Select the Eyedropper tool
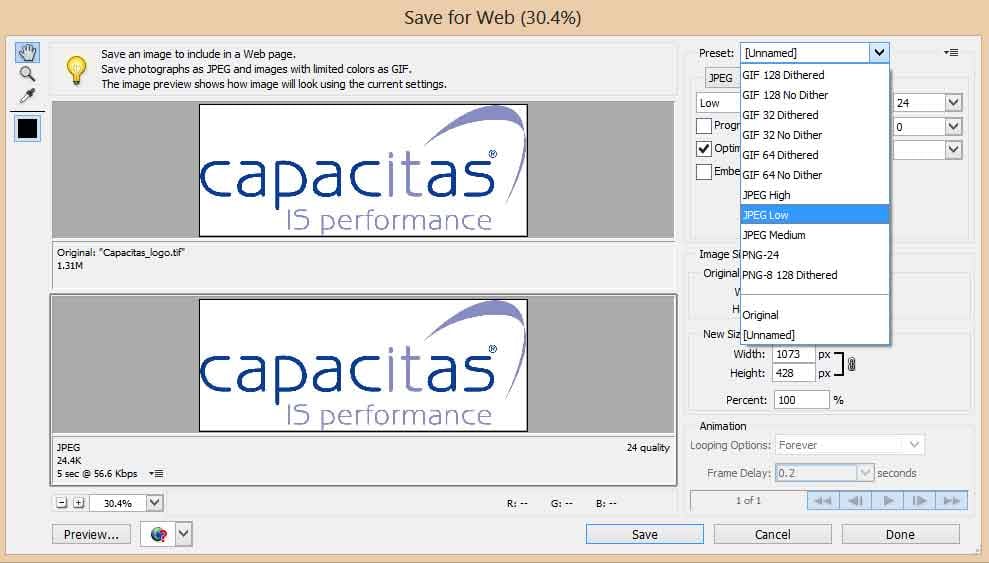 (x=27, y=96)
